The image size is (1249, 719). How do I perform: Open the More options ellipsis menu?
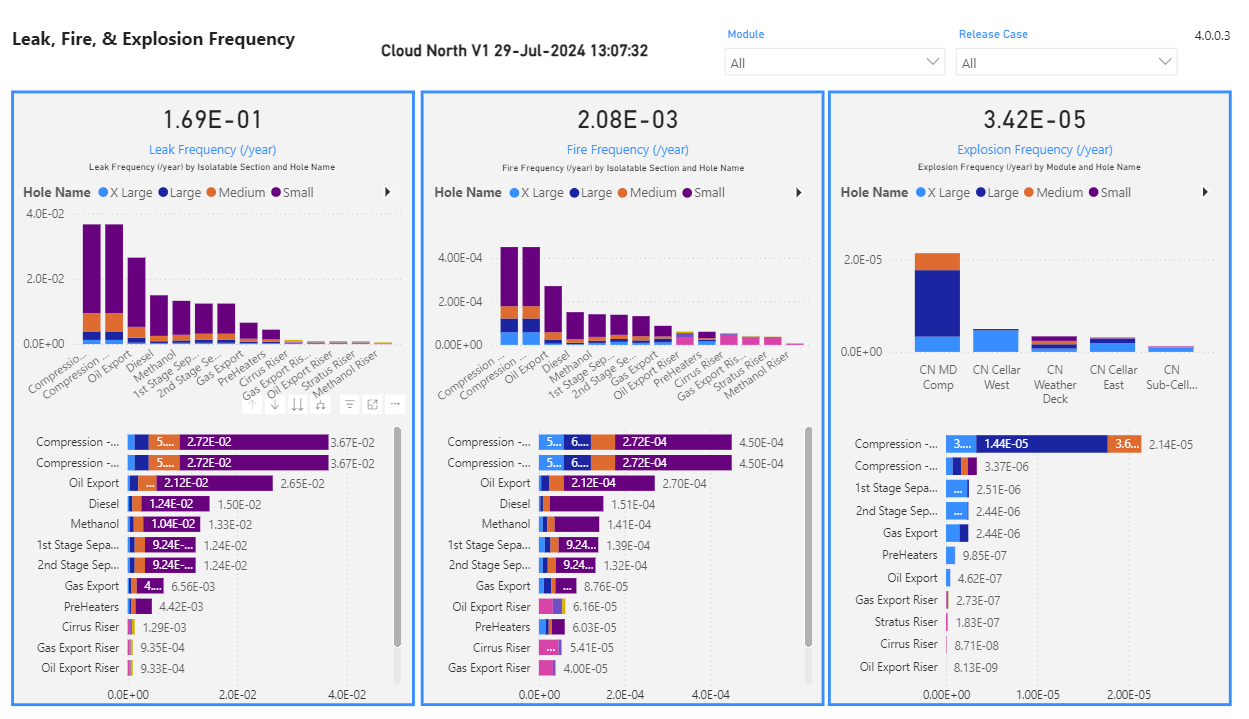pos(394,404)
